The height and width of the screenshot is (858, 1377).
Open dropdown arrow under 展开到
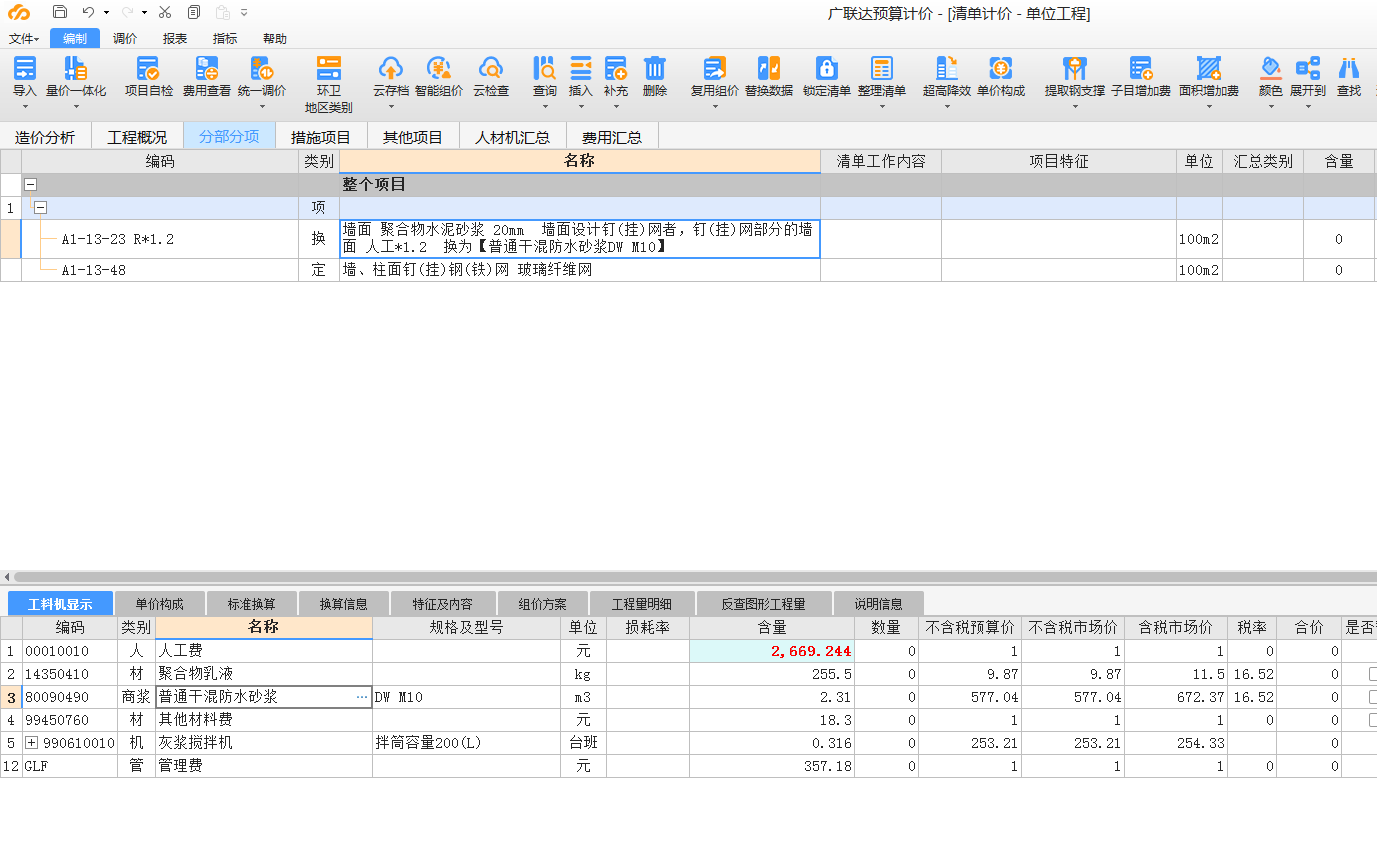coord(1308,106)
